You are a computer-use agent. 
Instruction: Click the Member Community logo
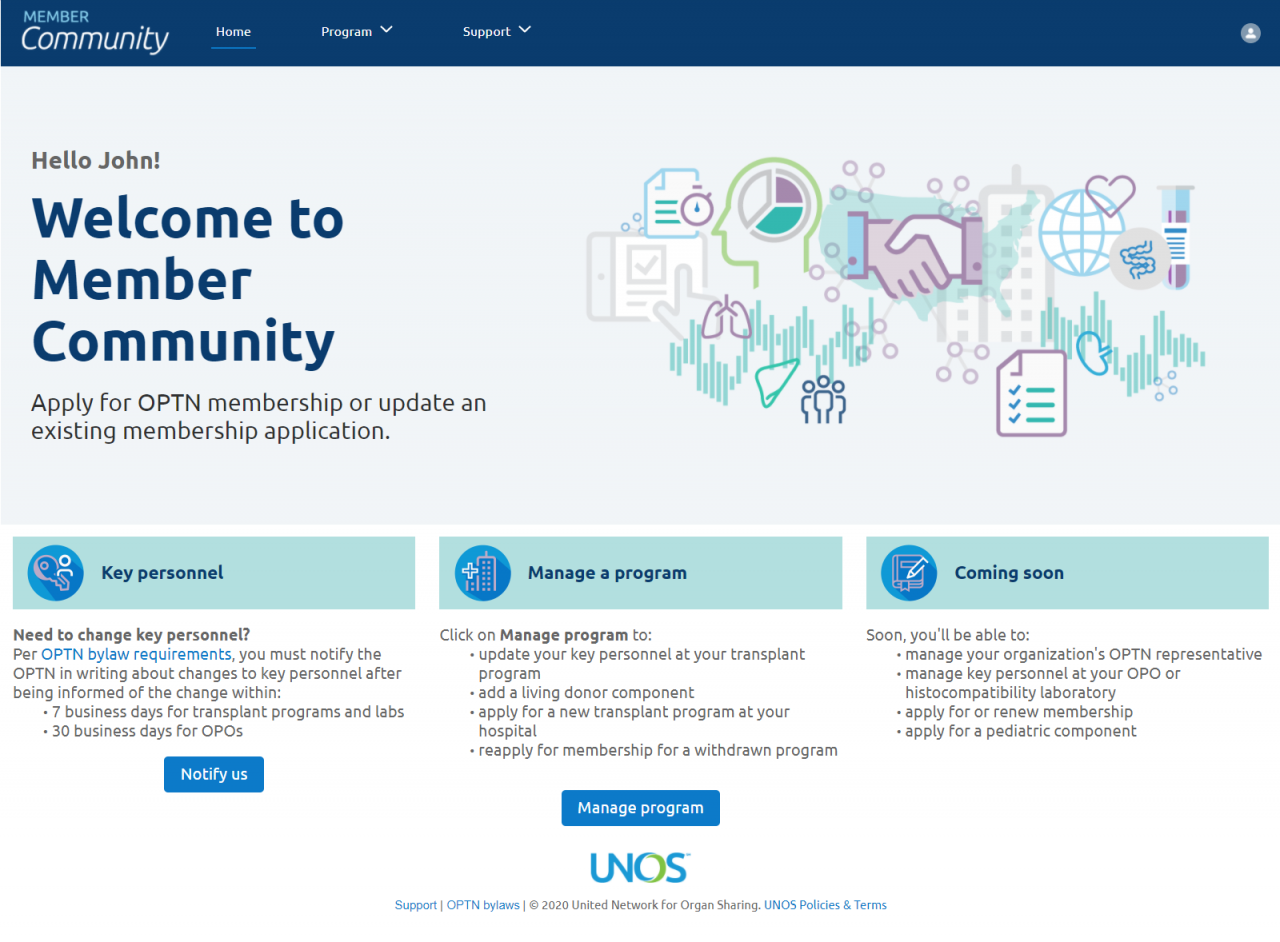(x=95, y=32)
